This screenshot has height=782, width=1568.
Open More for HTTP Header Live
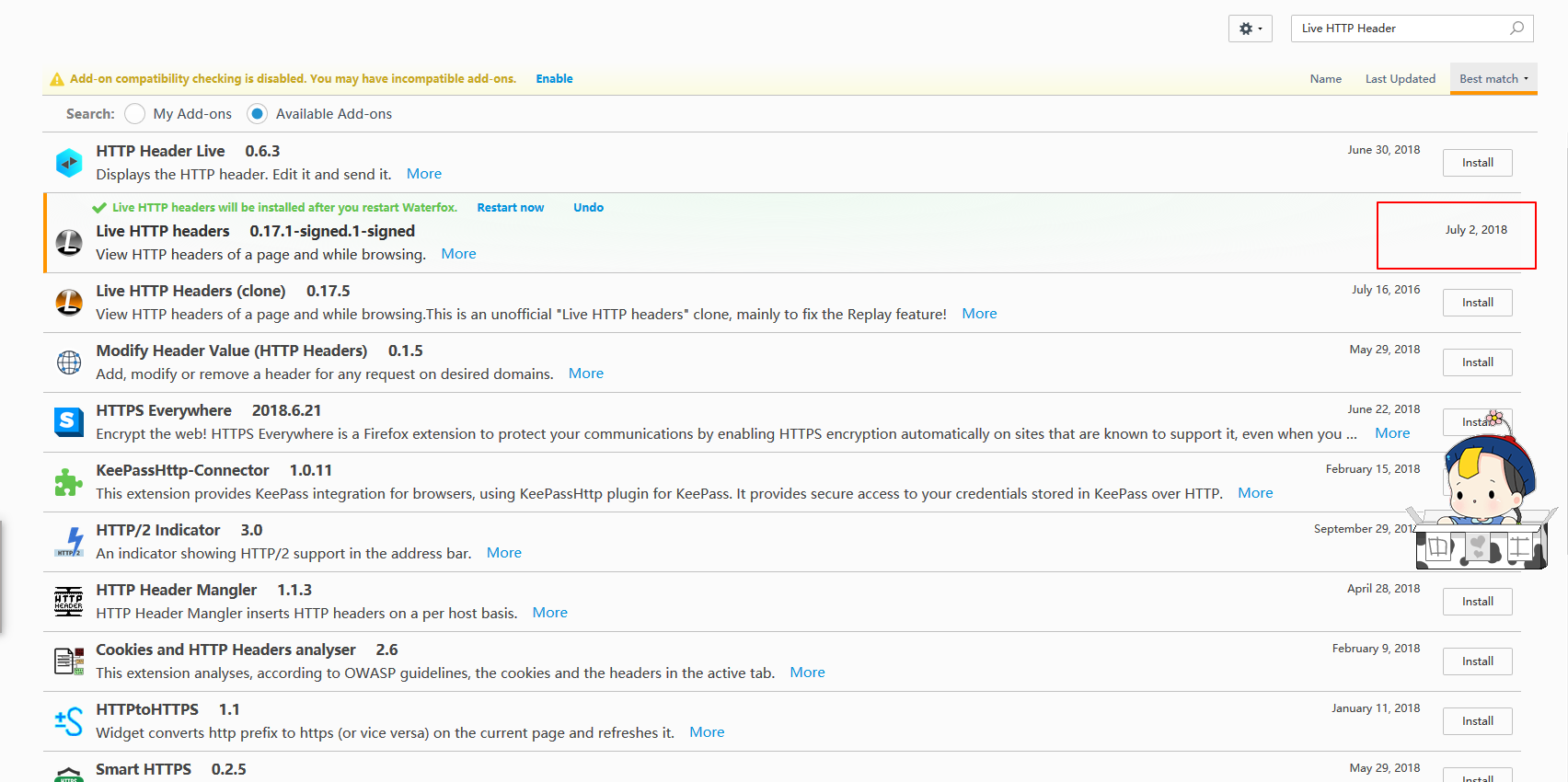[x=424, y=174]
